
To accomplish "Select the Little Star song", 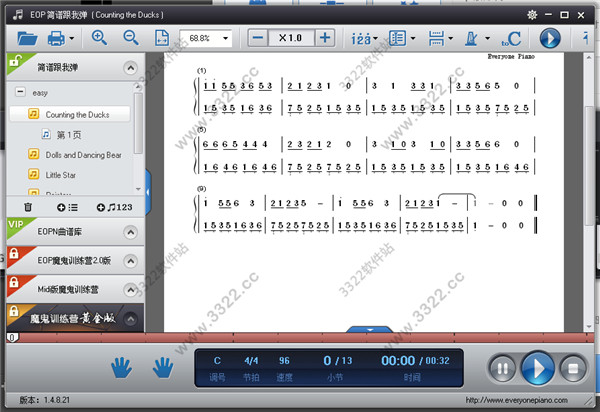I will coord(60,175).
